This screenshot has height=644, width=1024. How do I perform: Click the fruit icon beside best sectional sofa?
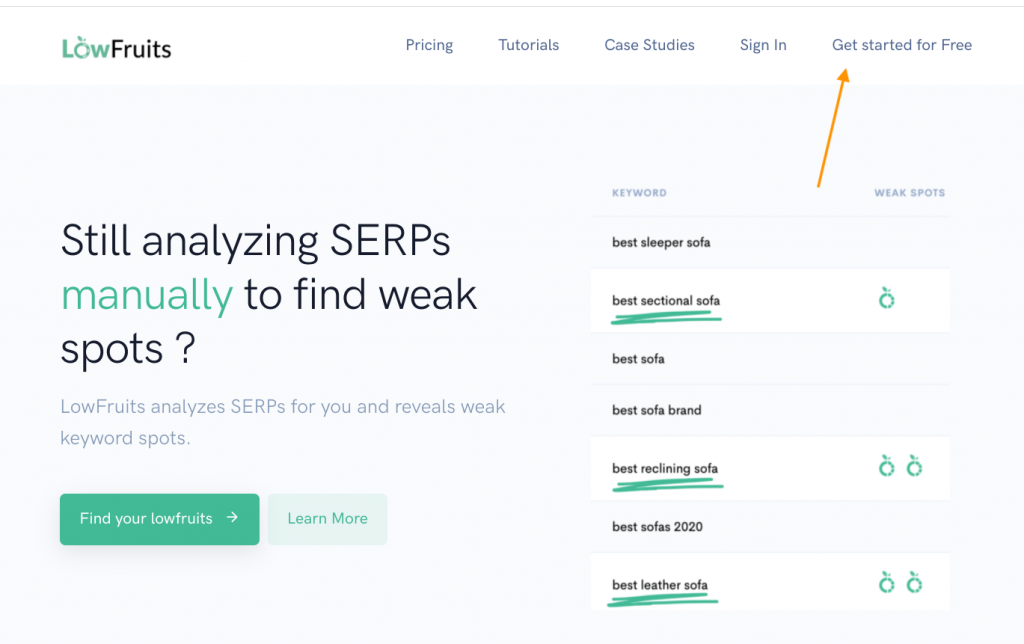pyautogui.click(x=886, y=298)
